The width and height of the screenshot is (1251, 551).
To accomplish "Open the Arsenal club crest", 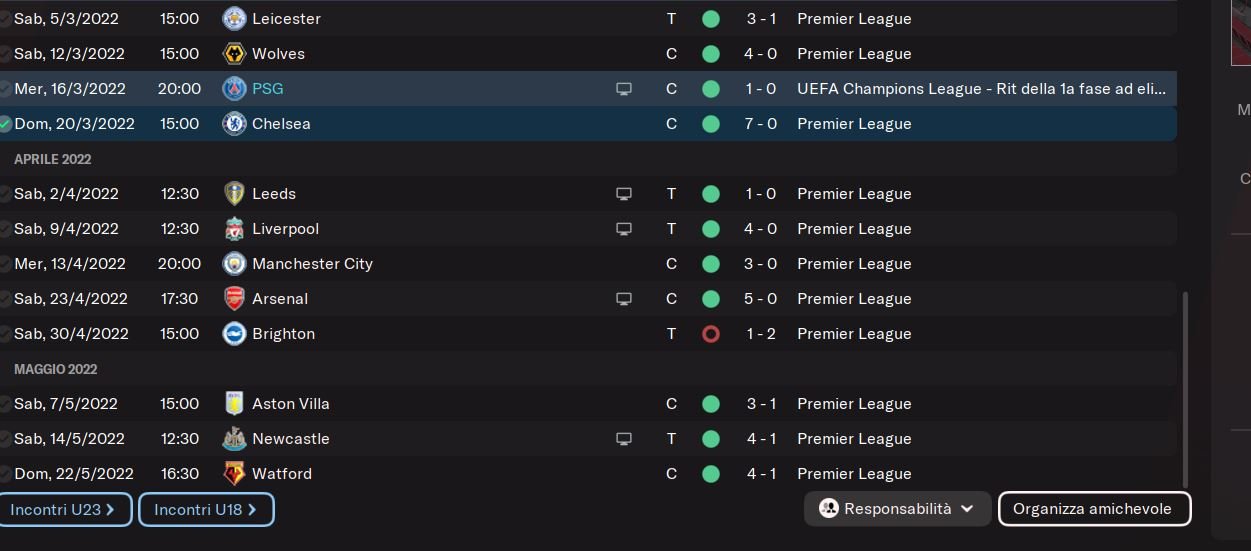I will click(x=234, y=299).
